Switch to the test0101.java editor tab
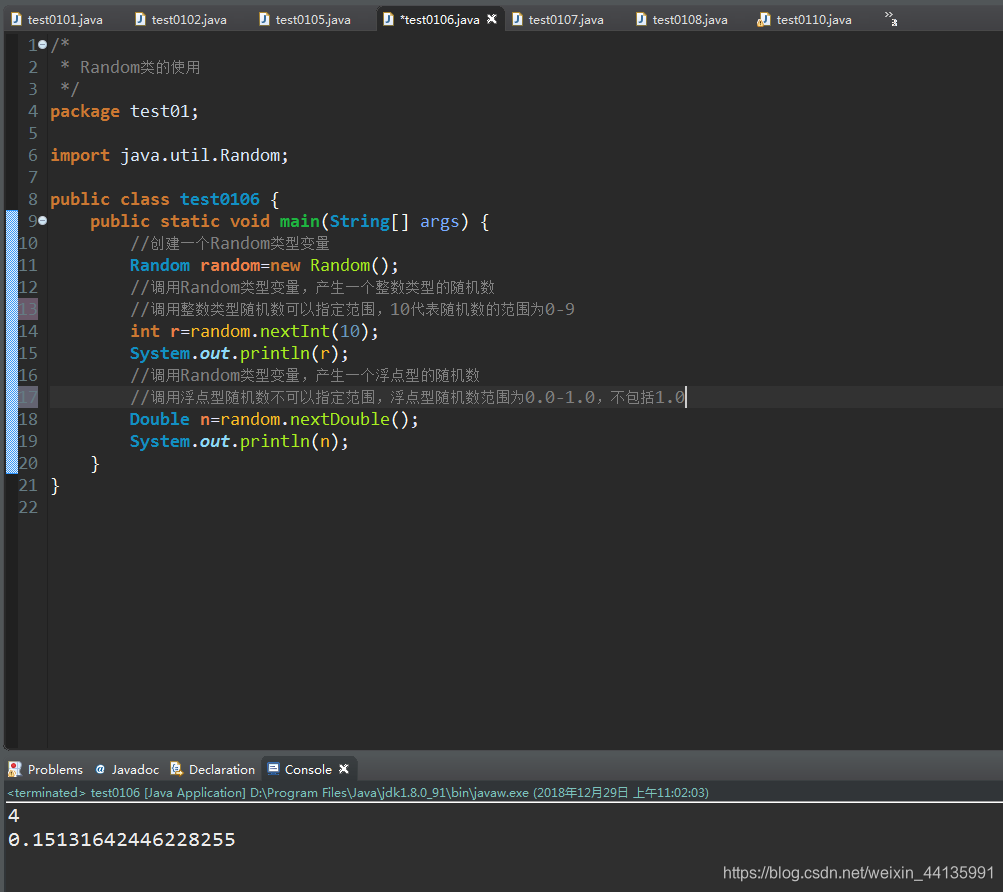The width and height of the screenshot is (1003, 892). click(65, 20)
